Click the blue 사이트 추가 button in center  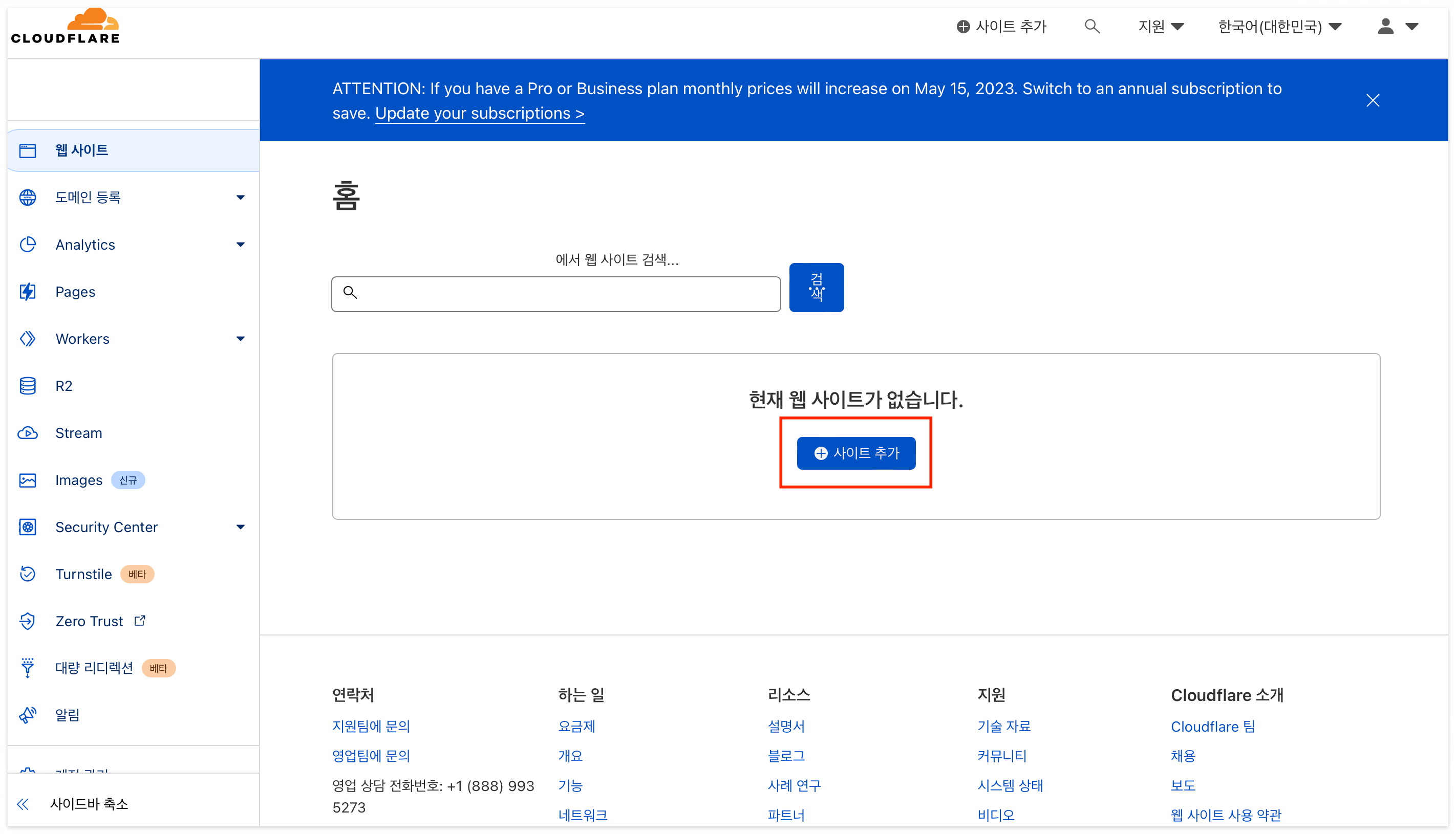855,453
